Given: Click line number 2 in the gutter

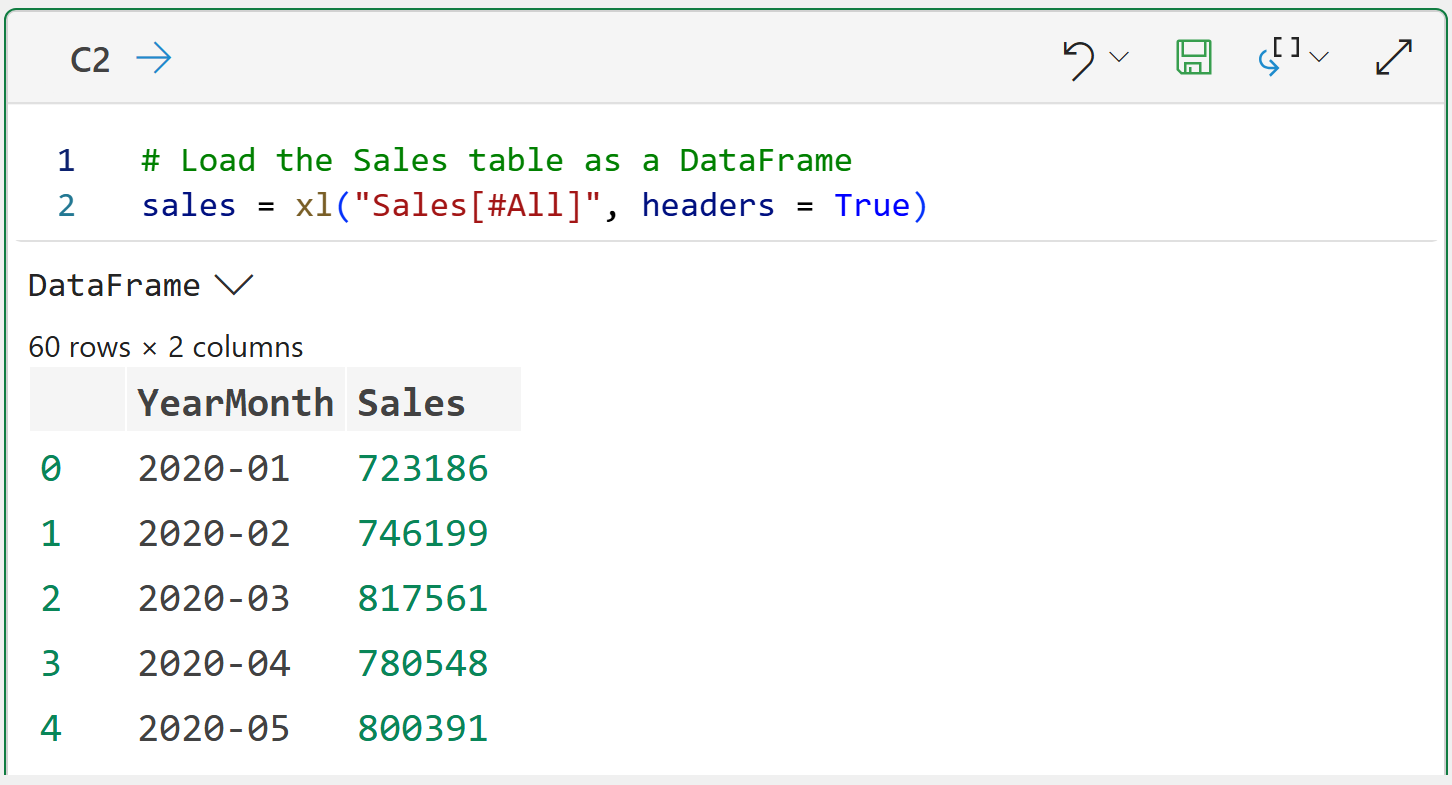Looking at the screenshot, I should tap(66, 206).
